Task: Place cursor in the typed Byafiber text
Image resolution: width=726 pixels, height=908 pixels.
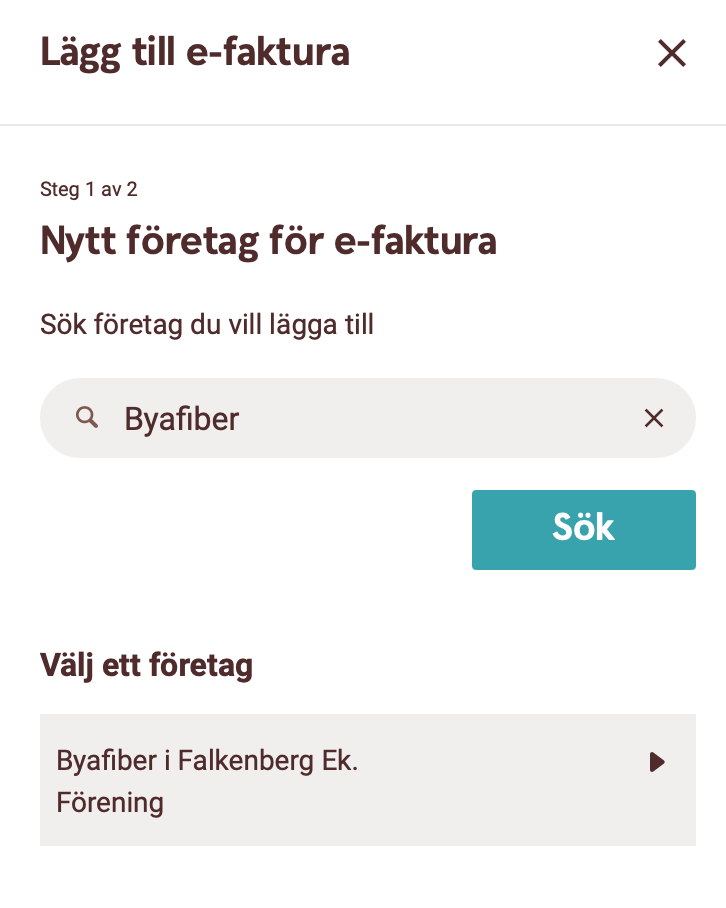Action: tap(182, 418)
